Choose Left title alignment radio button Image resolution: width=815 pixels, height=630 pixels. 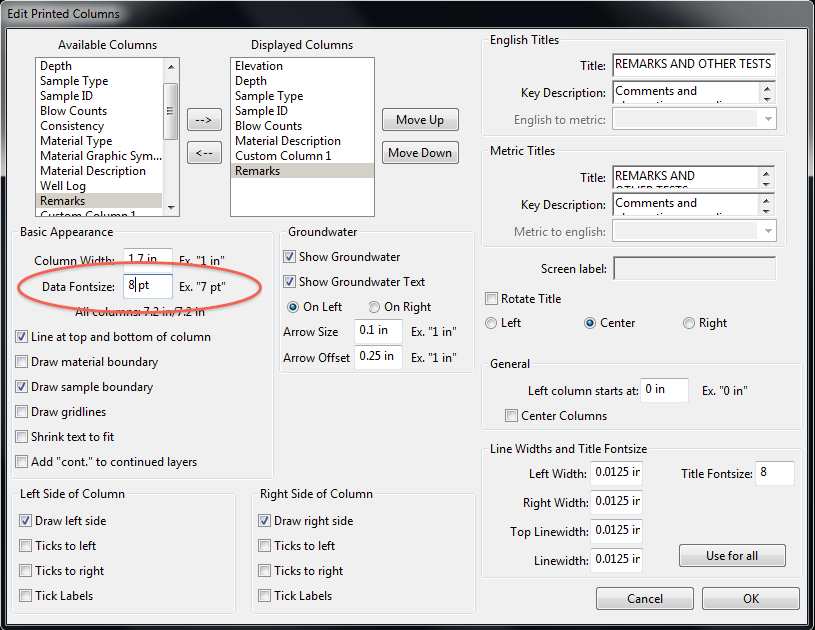point(491,323)
